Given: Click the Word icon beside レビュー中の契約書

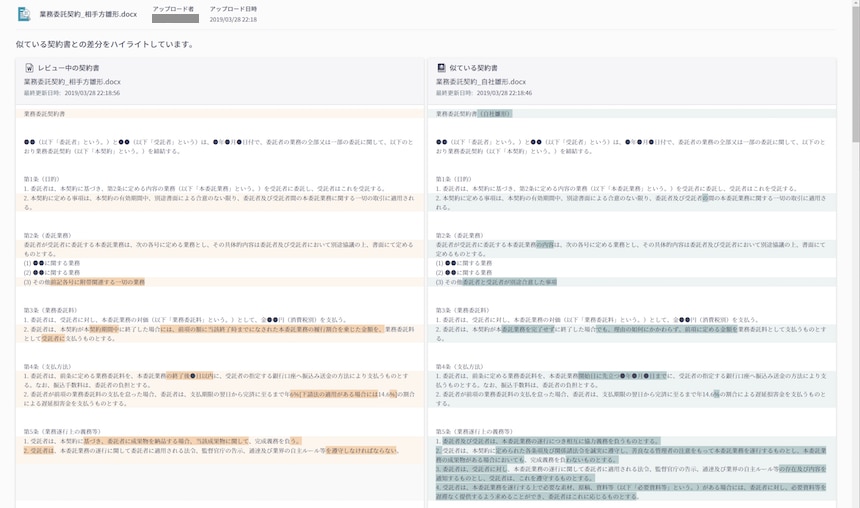Looking at the screenshot, I should (x=30, y=68).
